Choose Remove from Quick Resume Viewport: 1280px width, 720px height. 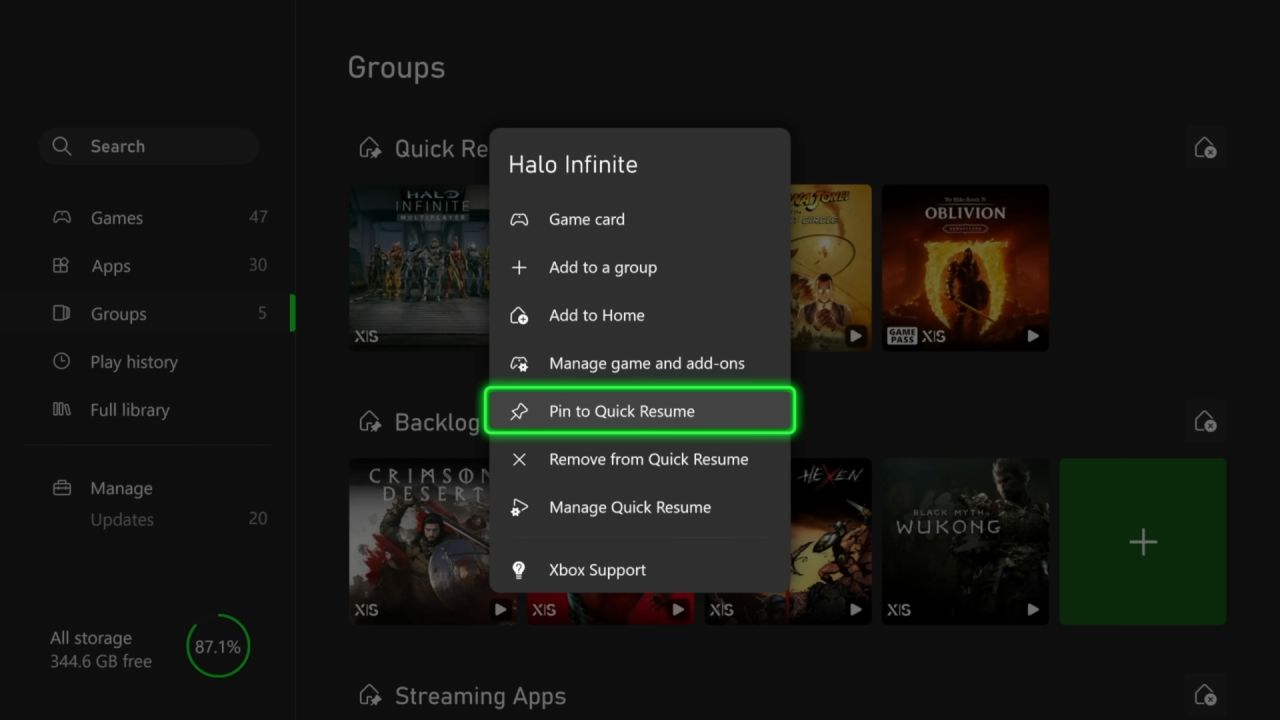coord(640,459)
